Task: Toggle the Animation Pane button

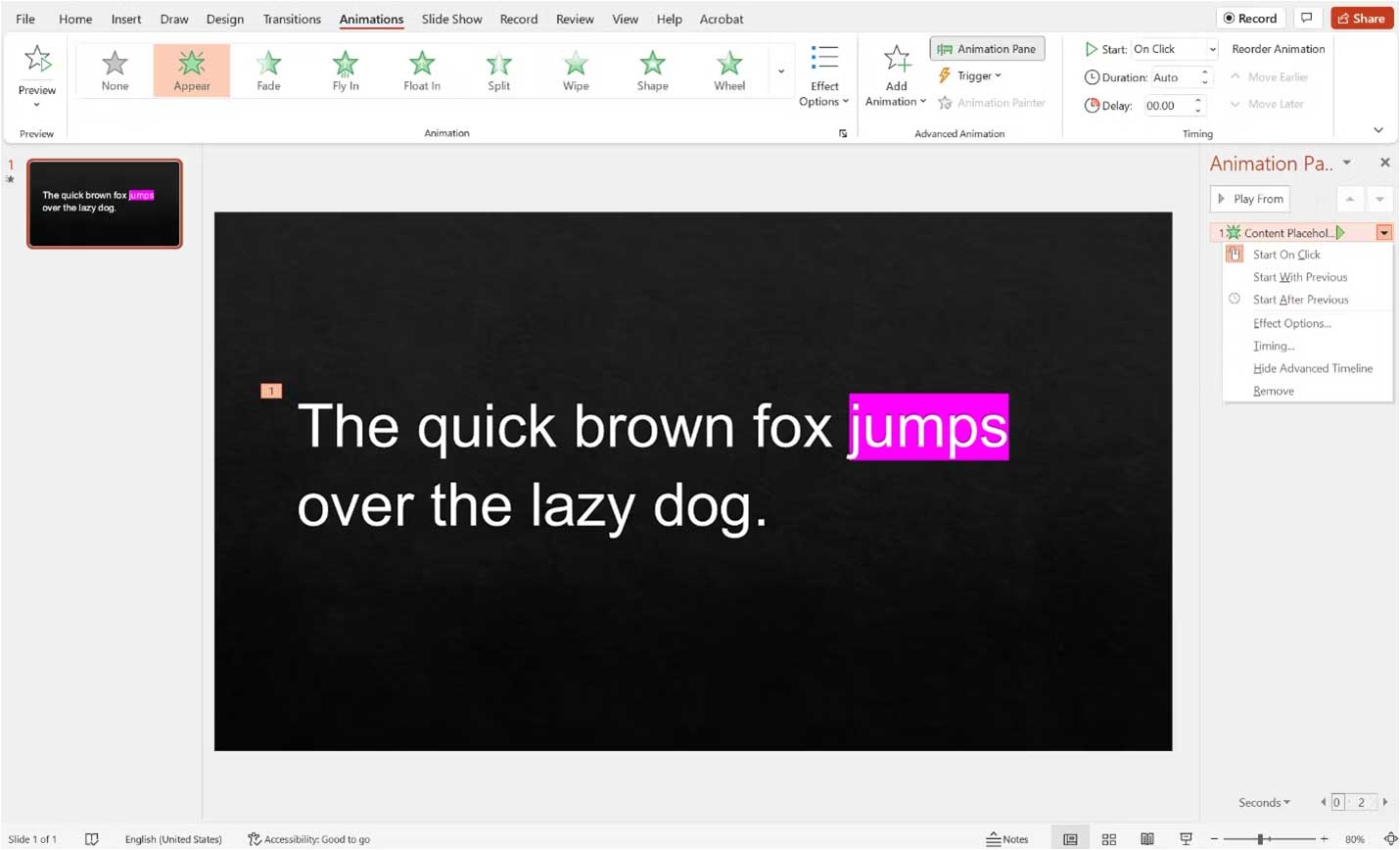Action: click(987, 49)
